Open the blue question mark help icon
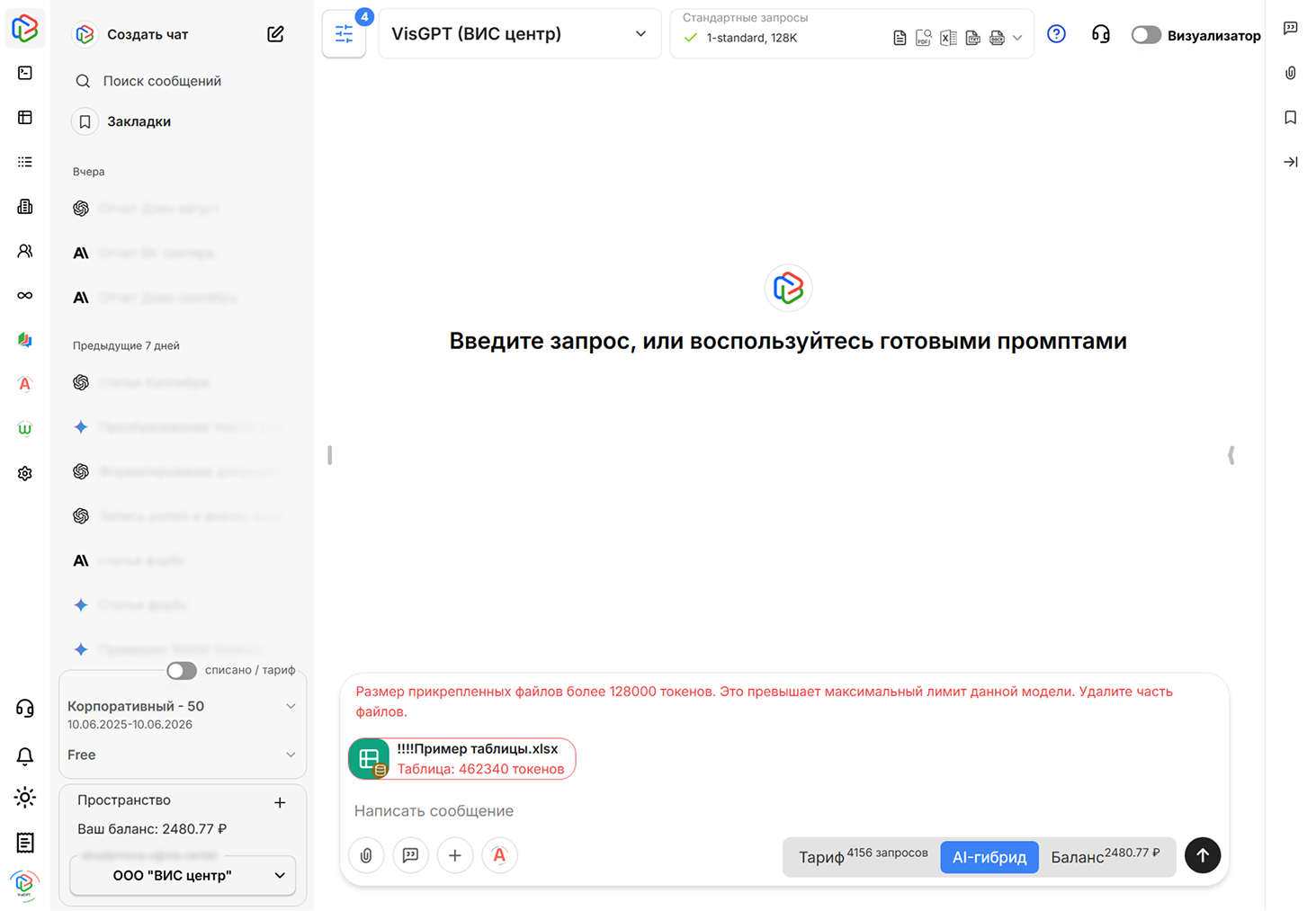 click(1056, 33)
